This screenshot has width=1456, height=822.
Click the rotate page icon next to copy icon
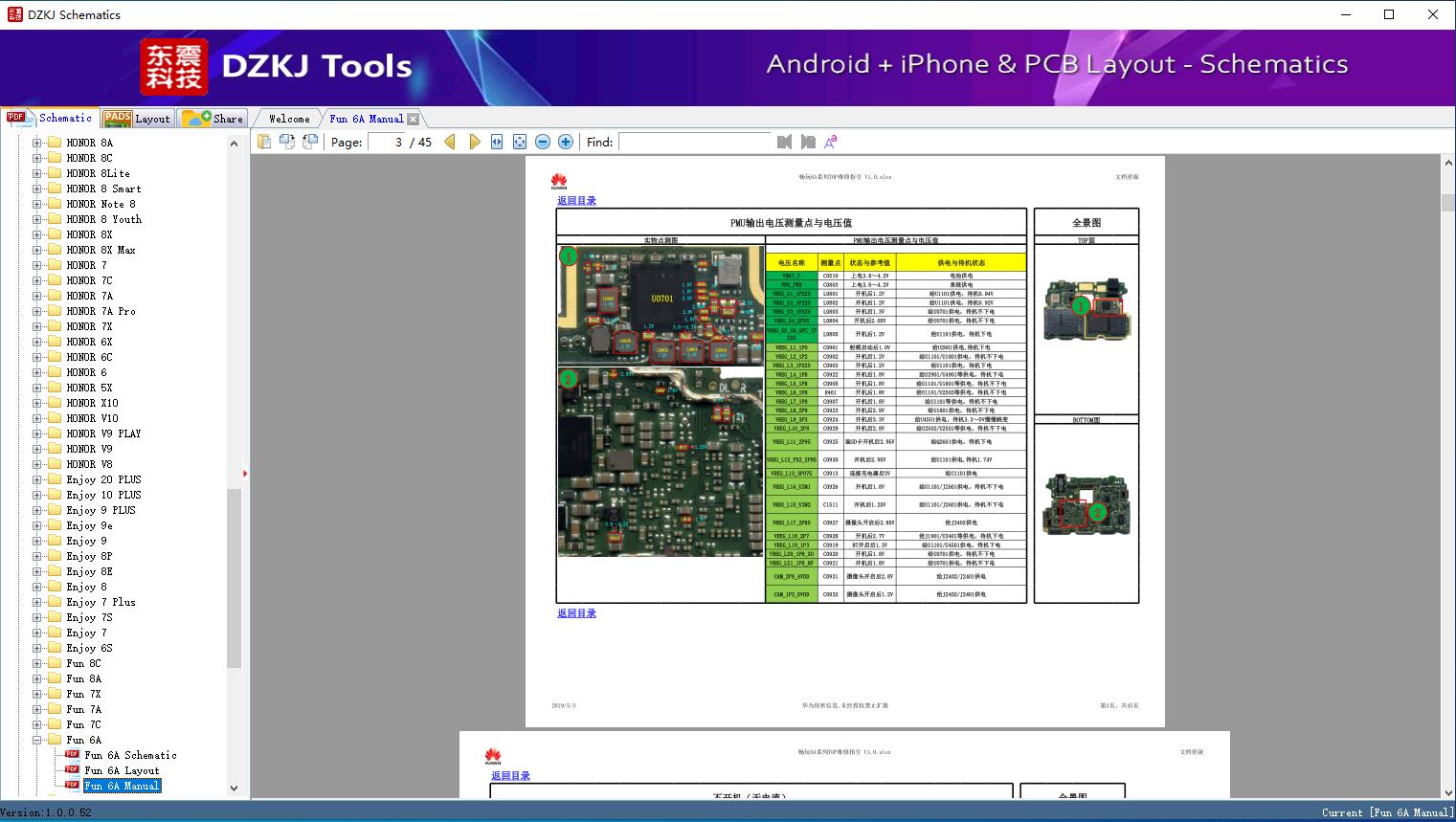(288, 142)
